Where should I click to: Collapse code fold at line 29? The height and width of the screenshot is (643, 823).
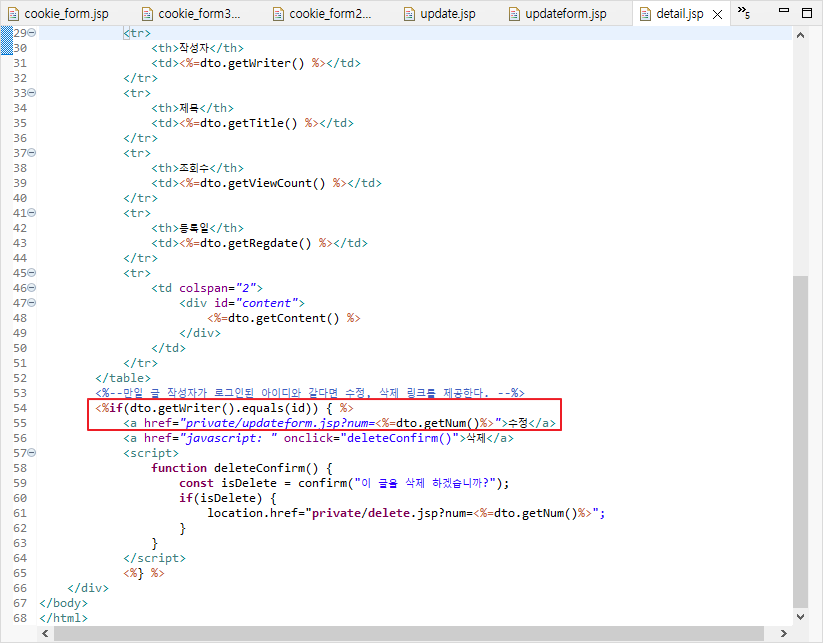(x=31, y=33)
